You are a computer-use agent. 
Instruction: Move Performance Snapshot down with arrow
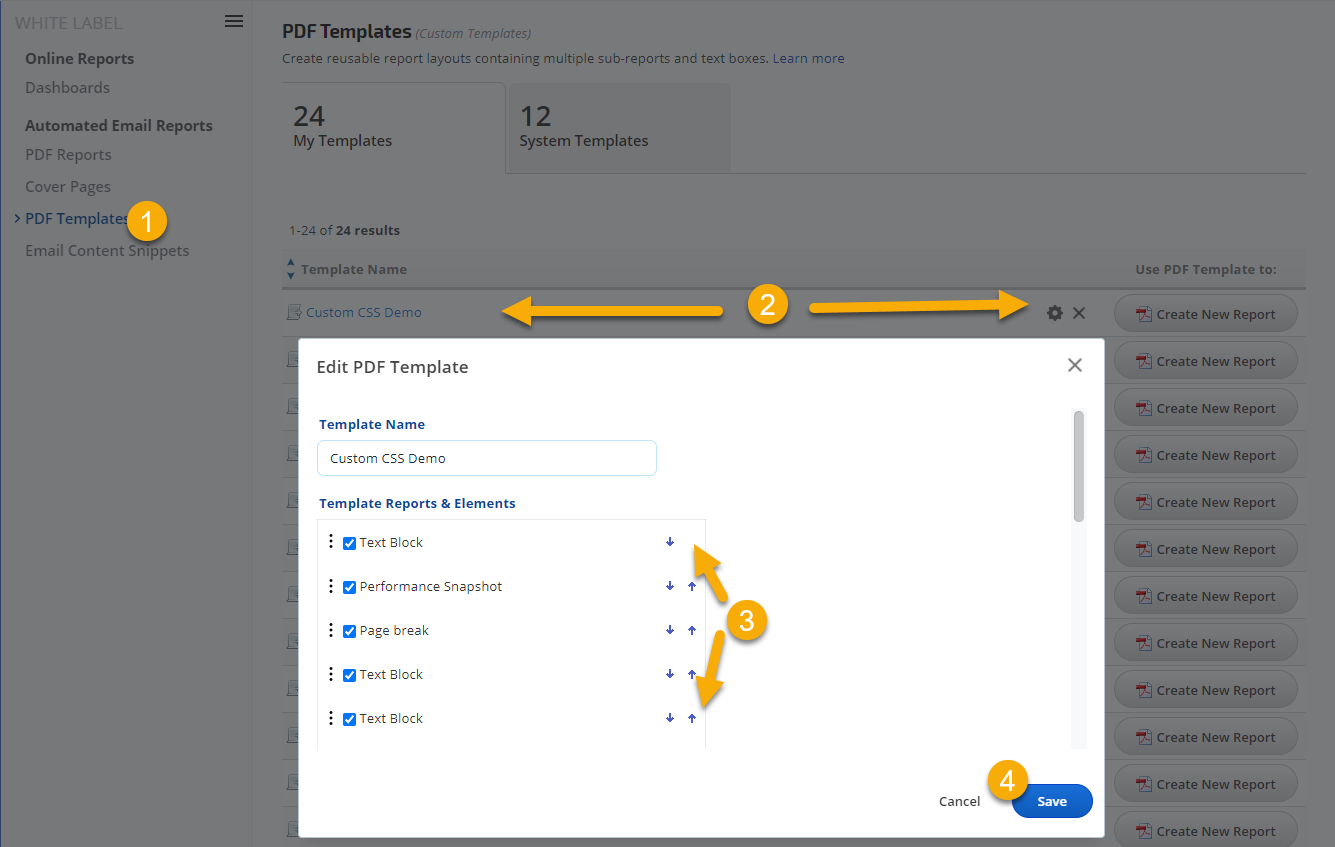tap(670, 587)
